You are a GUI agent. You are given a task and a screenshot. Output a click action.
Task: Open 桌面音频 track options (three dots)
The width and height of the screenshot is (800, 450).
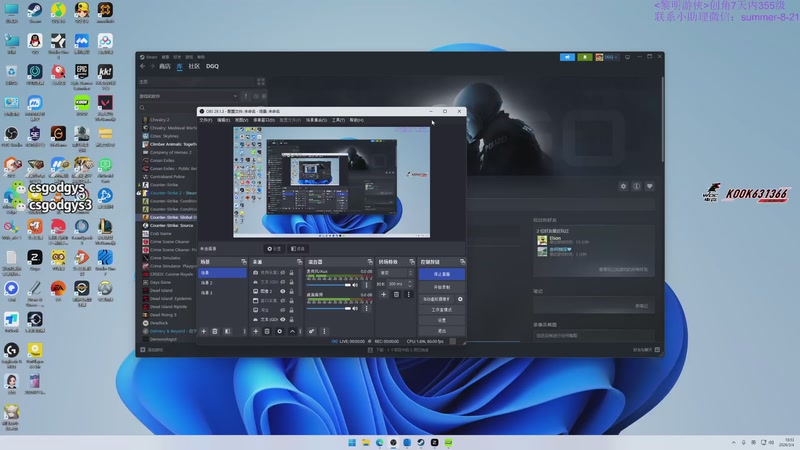[366, 308]
